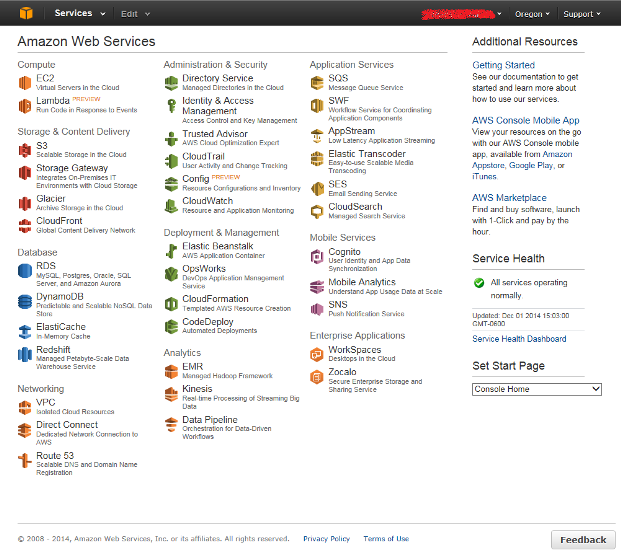Open the redacted account name dropdown
This screenshot has width=621, height=551.
(461, 14)
